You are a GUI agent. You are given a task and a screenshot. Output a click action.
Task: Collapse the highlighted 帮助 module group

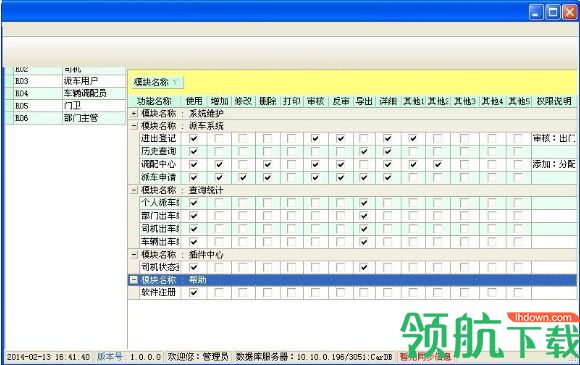coord(134,280)
